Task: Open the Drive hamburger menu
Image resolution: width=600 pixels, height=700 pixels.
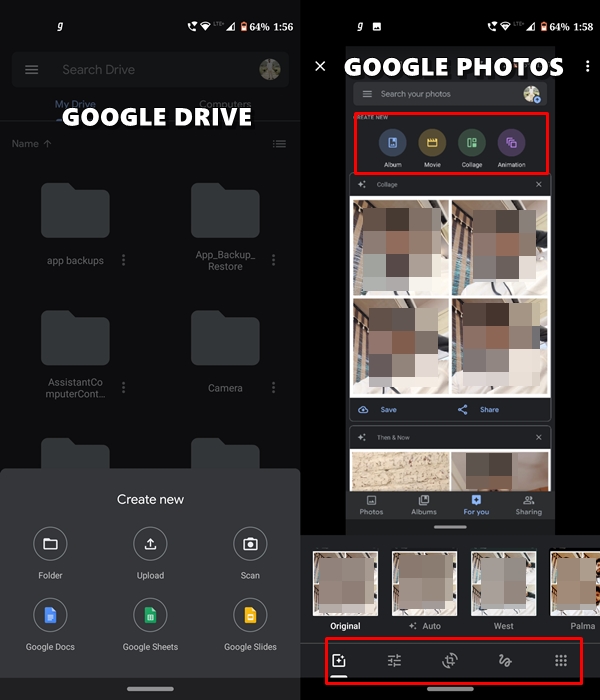Action: pyautogui.click(x=31, y=70)
